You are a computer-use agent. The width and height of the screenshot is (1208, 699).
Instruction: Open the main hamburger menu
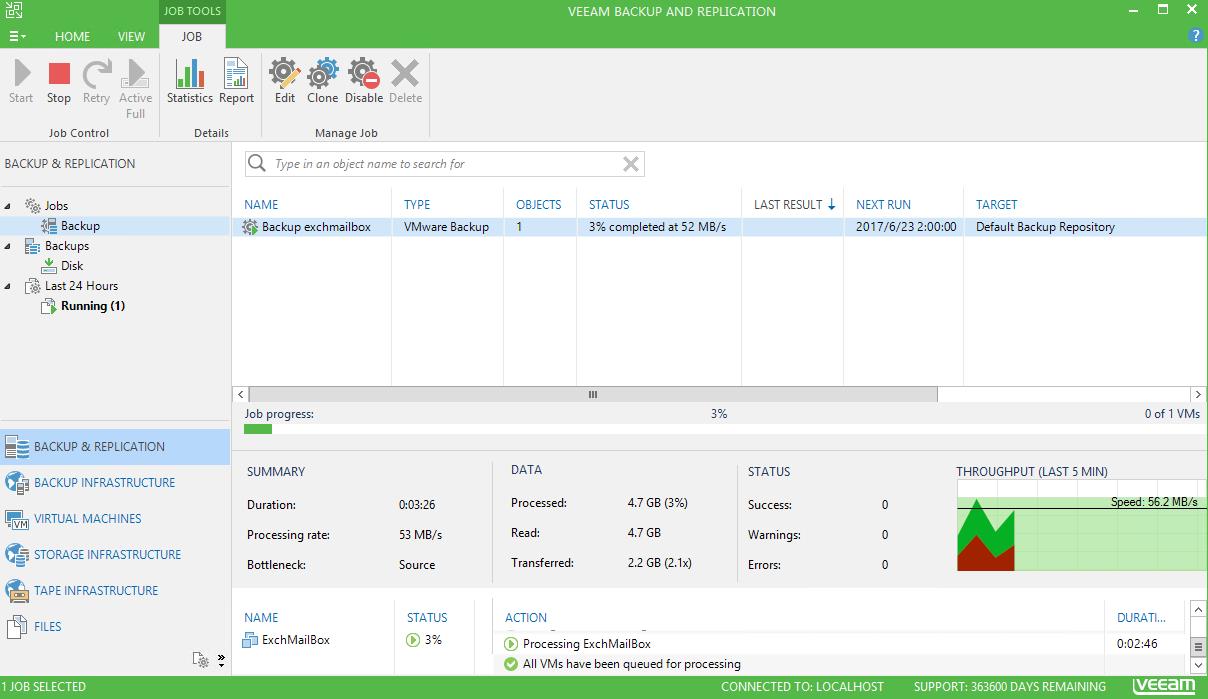[x=18, y=36]
